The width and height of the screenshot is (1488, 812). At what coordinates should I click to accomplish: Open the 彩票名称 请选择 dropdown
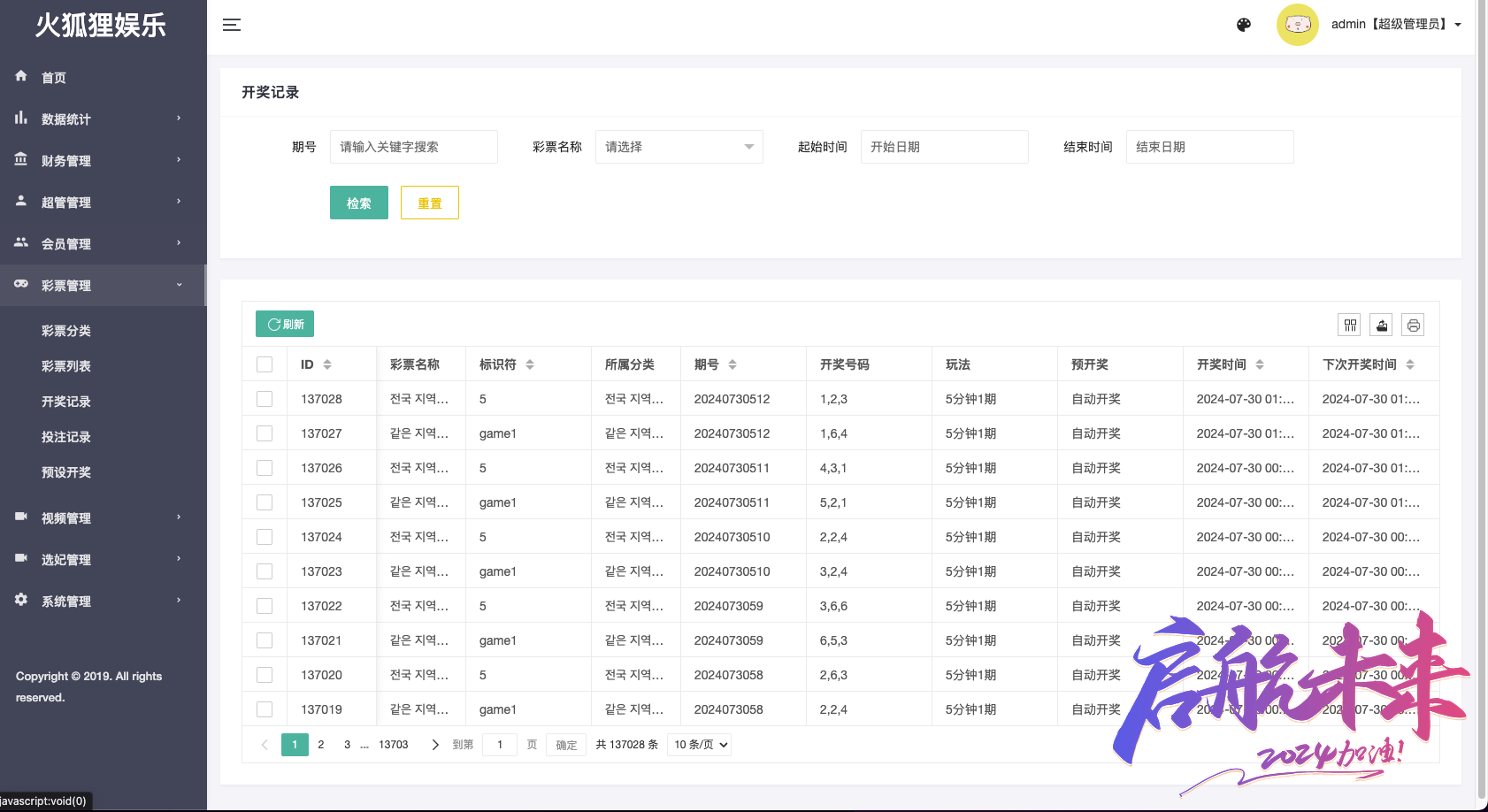tap(679, 147)
